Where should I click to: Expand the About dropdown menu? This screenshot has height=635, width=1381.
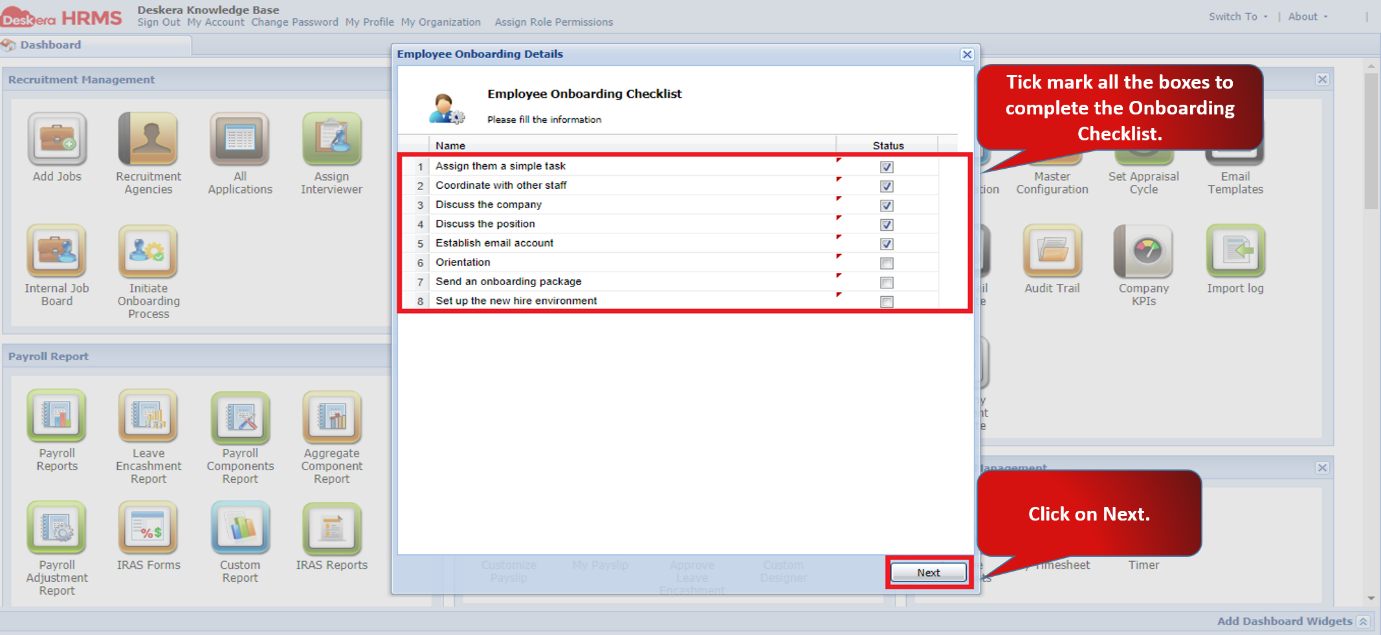1308,16
